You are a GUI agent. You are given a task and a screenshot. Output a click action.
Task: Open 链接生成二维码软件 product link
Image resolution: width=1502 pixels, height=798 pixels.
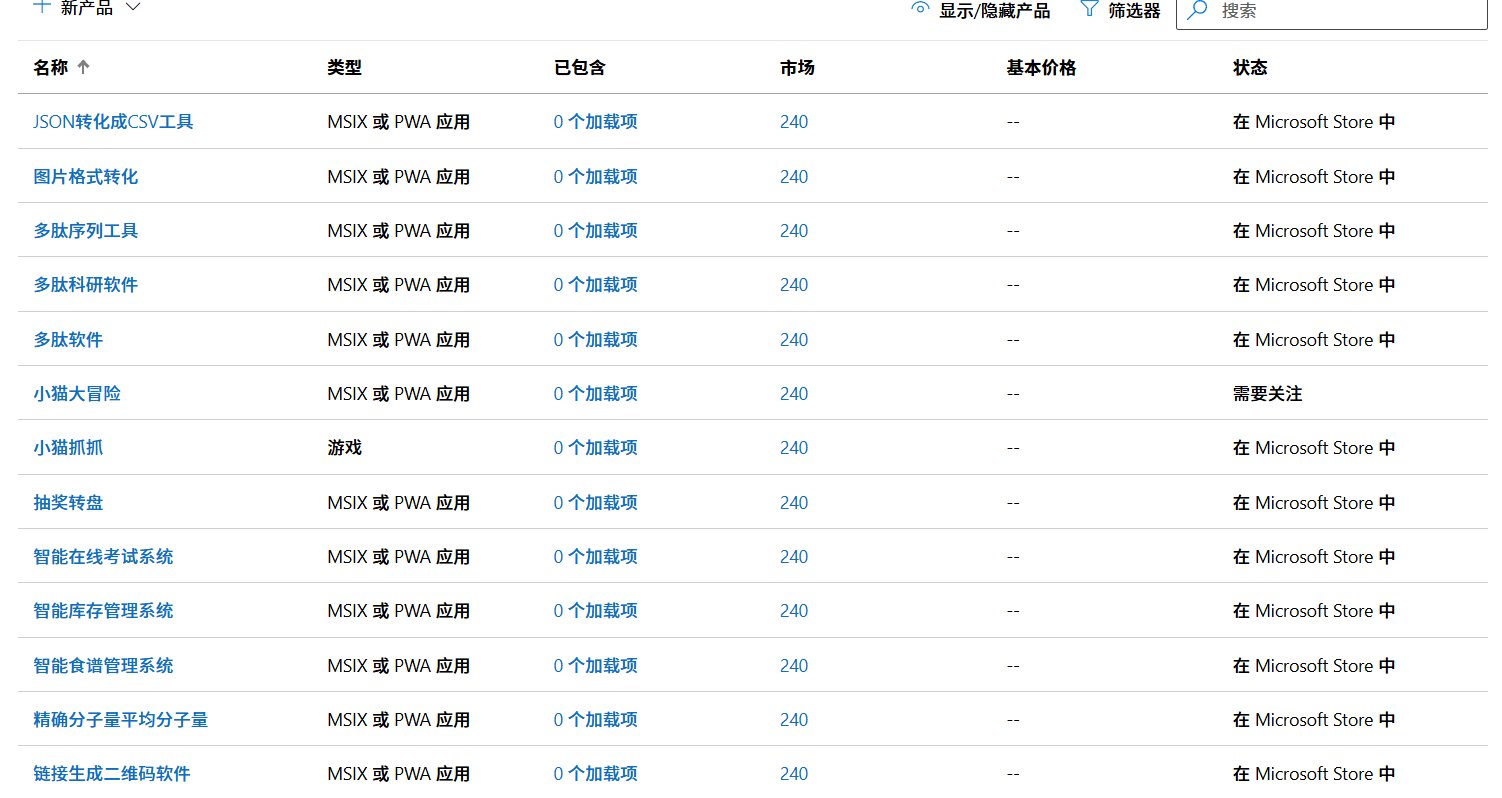[112, 774]
